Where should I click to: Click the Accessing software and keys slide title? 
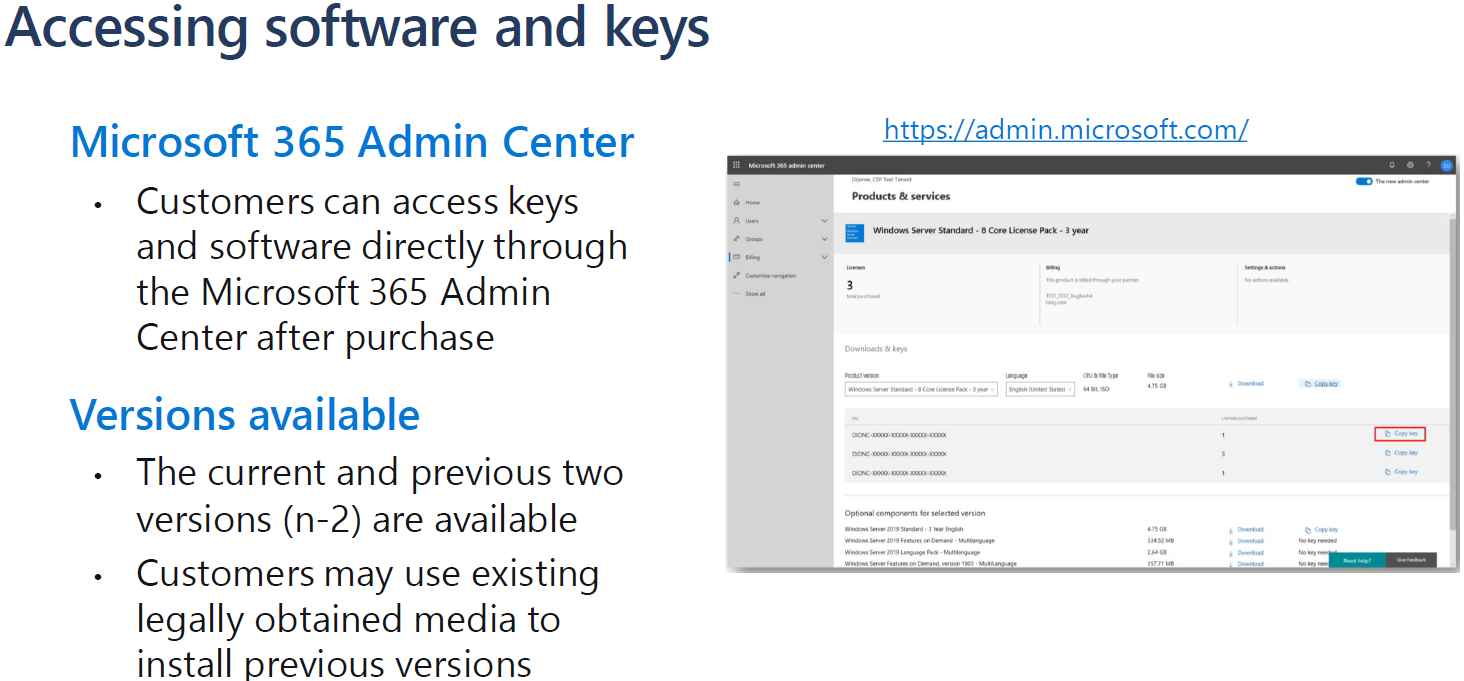point(358,27)
